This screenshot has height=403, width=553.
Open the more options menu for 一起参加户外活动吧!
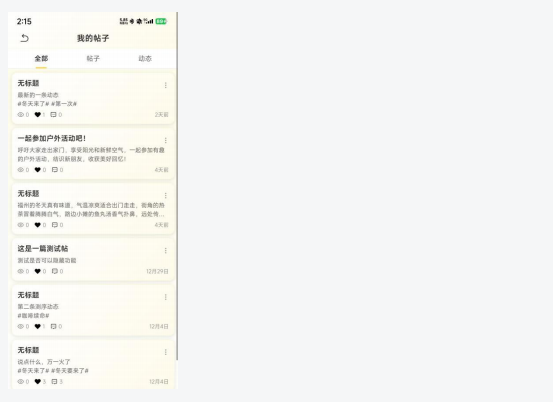click(x=165, y=140)
